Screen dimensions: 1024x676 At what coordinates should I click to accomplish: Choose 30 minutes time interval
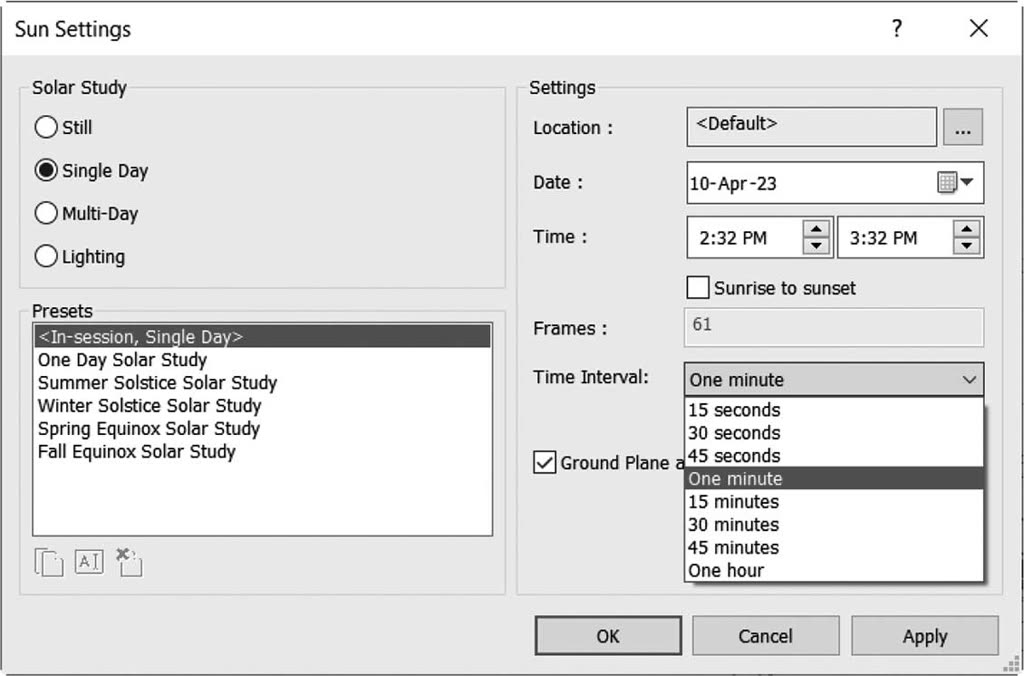tap(834, 524)
